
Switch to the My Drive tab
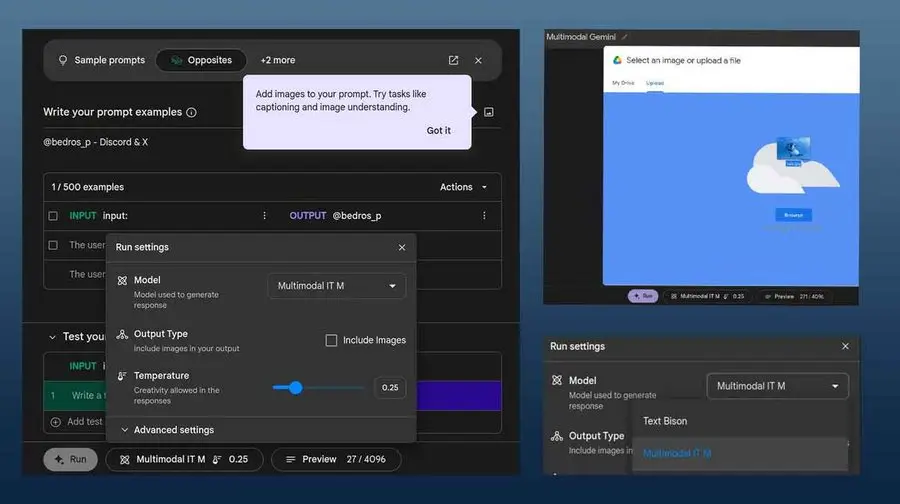point(623,83)
